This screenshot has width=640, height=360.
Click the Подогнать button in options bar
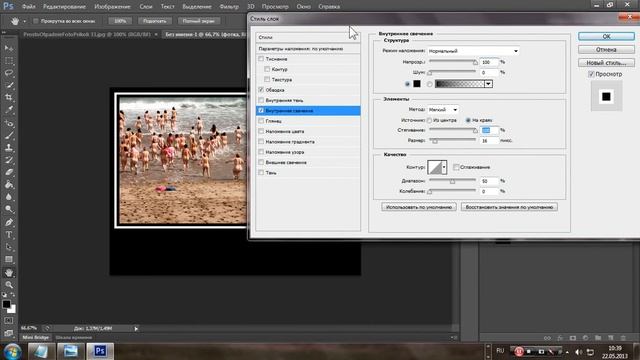point(155,21)
